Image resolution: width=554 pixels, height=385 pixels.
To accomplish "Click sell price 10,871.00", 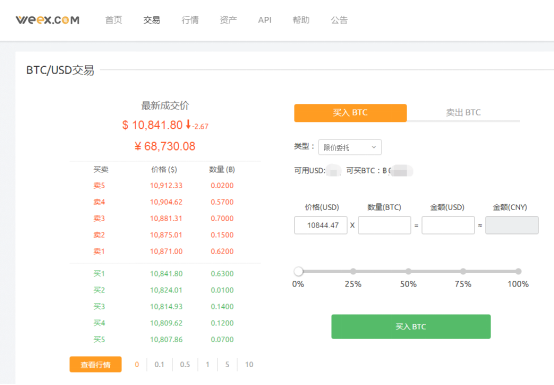I will click(166, 251).
